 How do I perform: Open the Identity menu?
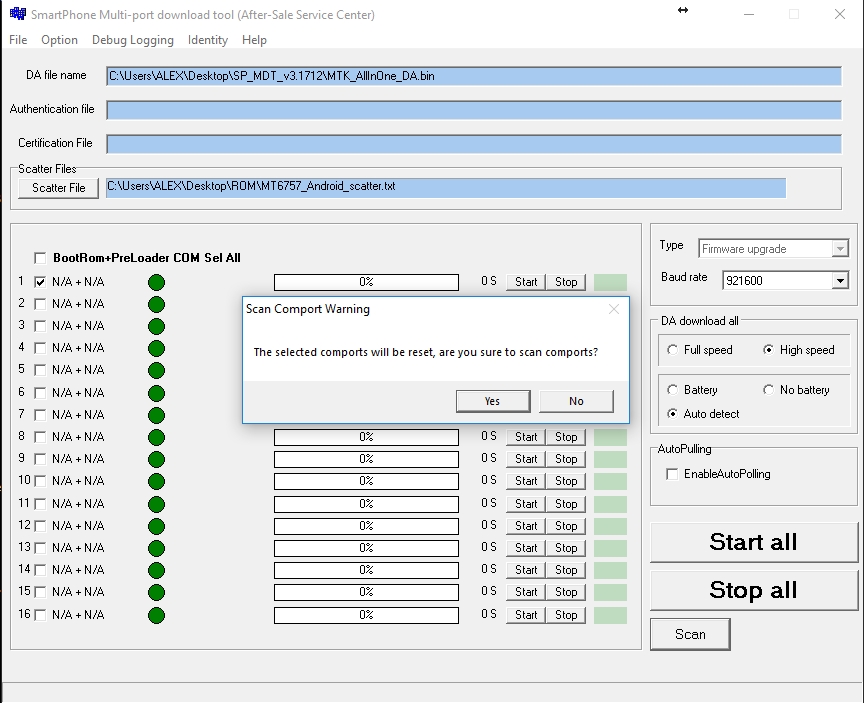click(208, 40)
